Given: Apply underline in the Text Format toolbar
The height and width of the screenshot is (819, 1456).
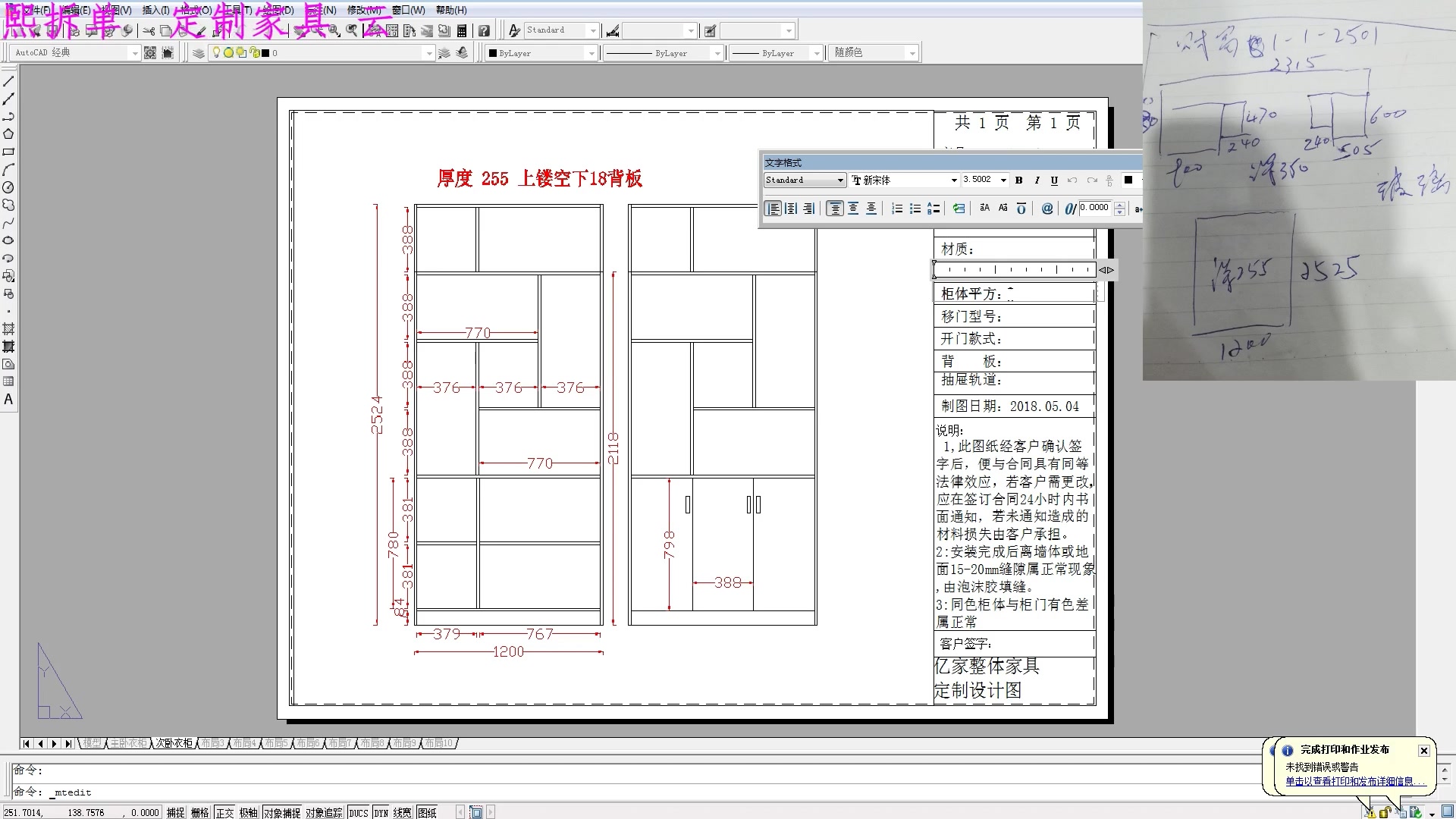Looking at the screenshot, I should coord(1054,180).
